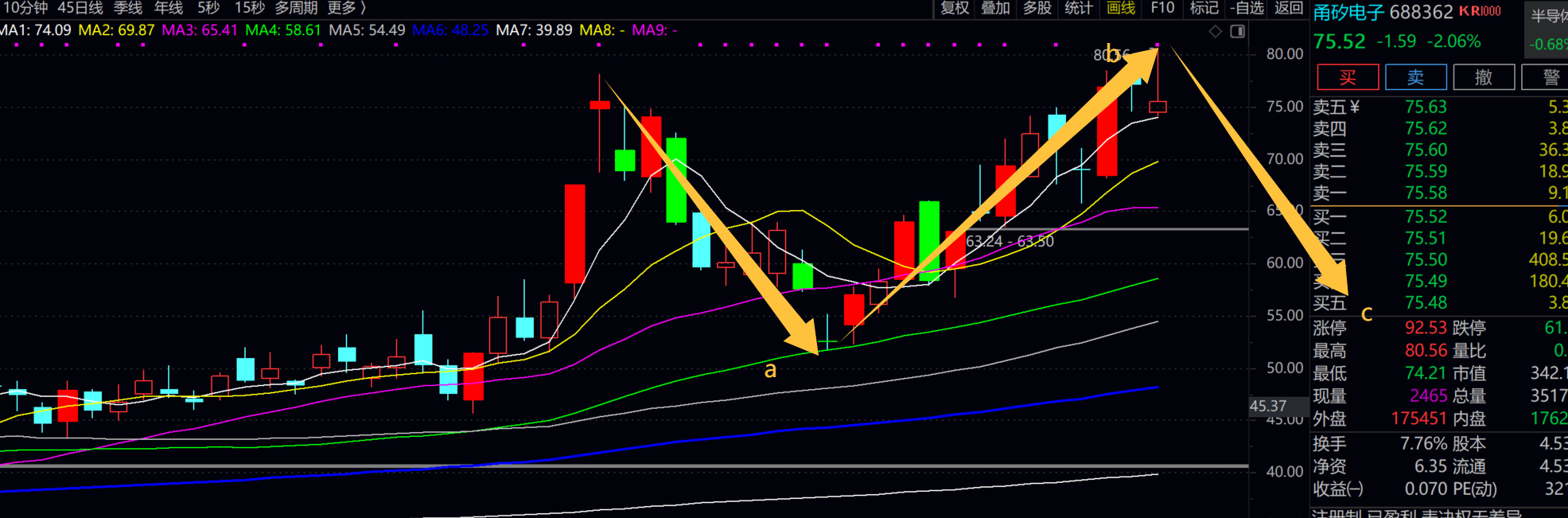
Task: Open the F10 company info page
Action: pyautogui.click(x=1162, y=8)
